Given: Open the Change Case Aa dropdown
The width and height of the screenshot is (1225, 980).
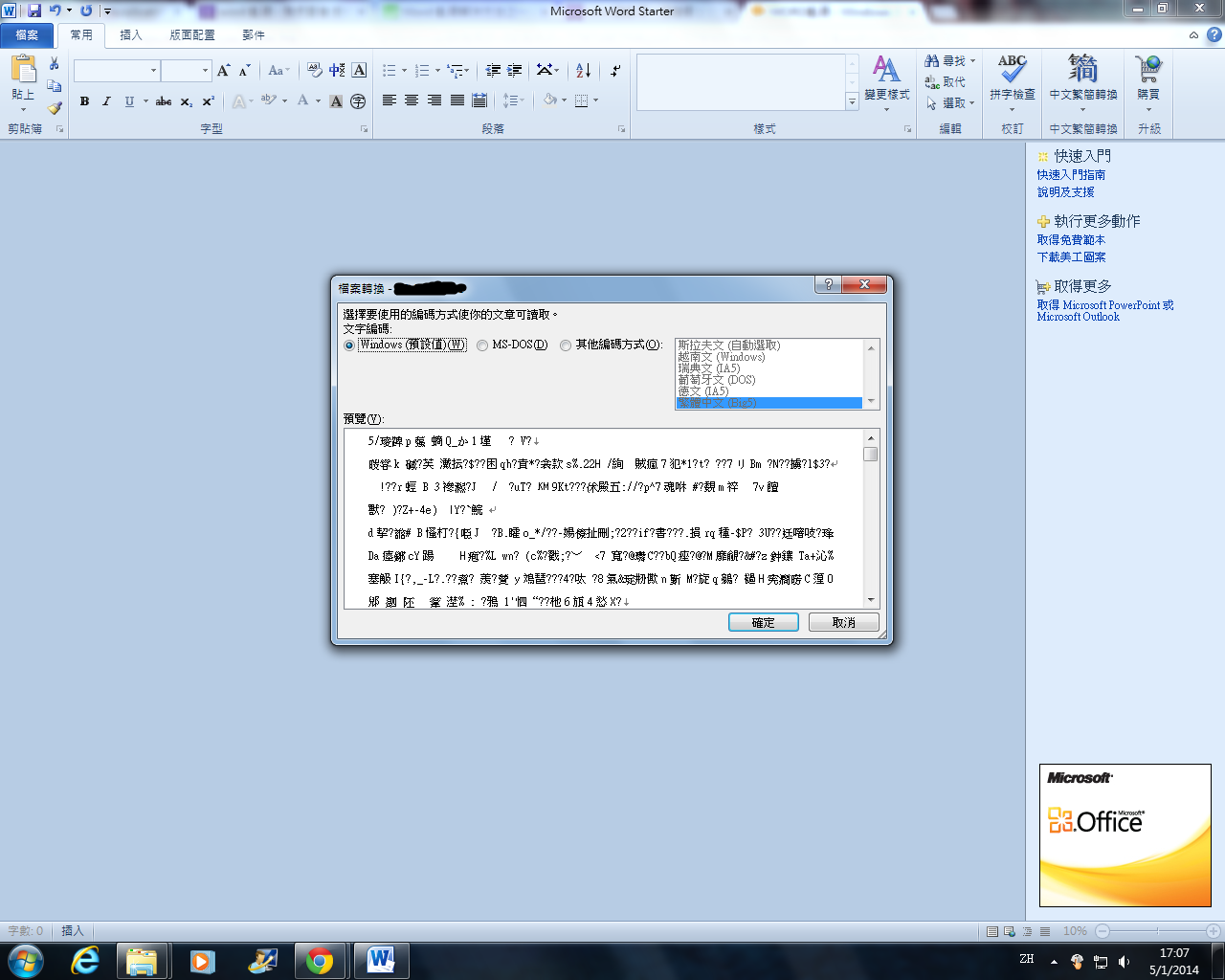Looking at the screenshot, I should click(x=278, y=71).
